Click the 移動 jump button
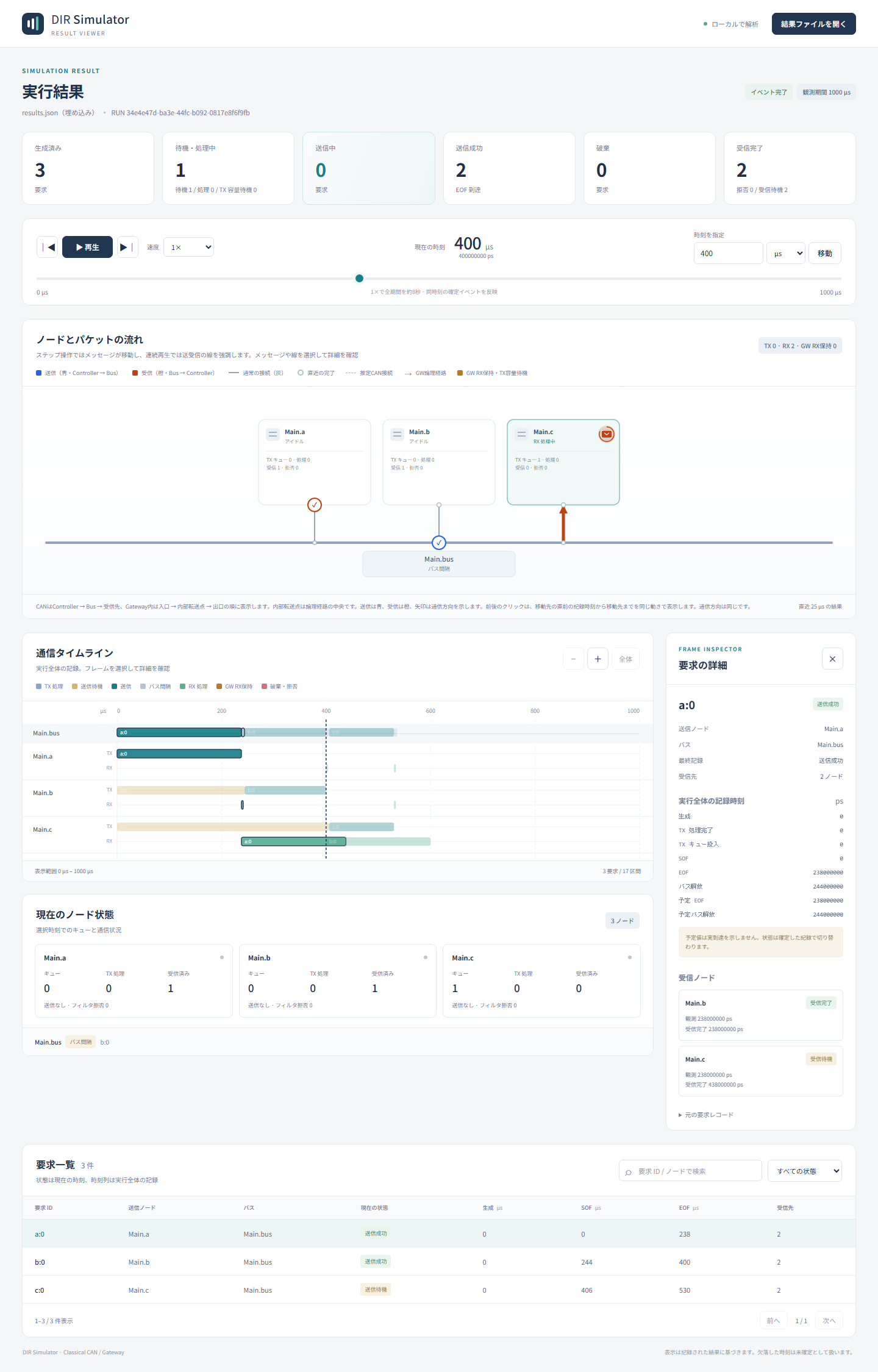Viewport: 878px width, 1372px height. click(825, 253)
